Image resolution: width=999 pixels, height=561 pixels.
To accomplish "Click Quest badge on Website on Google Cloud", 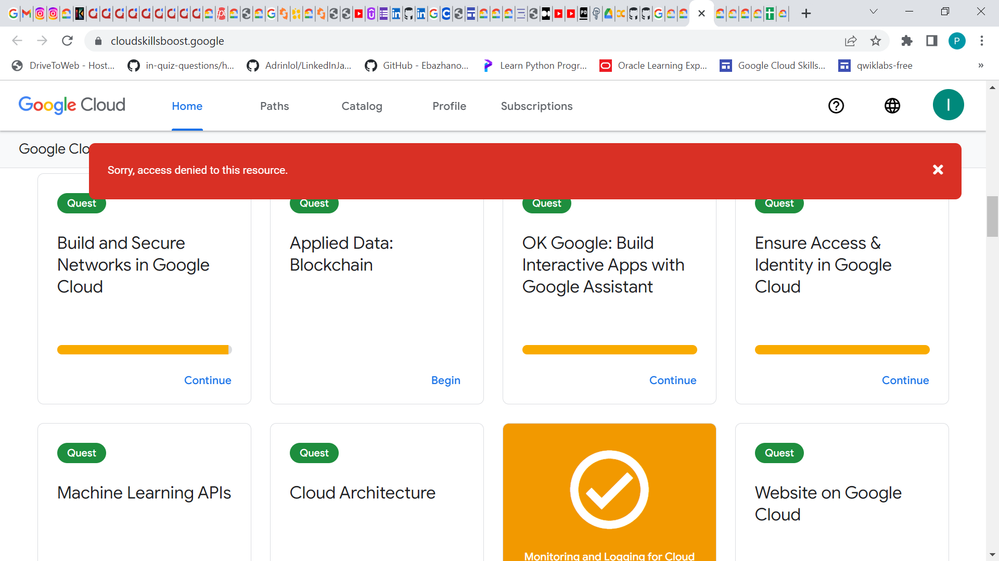I will tap(779, 453).
